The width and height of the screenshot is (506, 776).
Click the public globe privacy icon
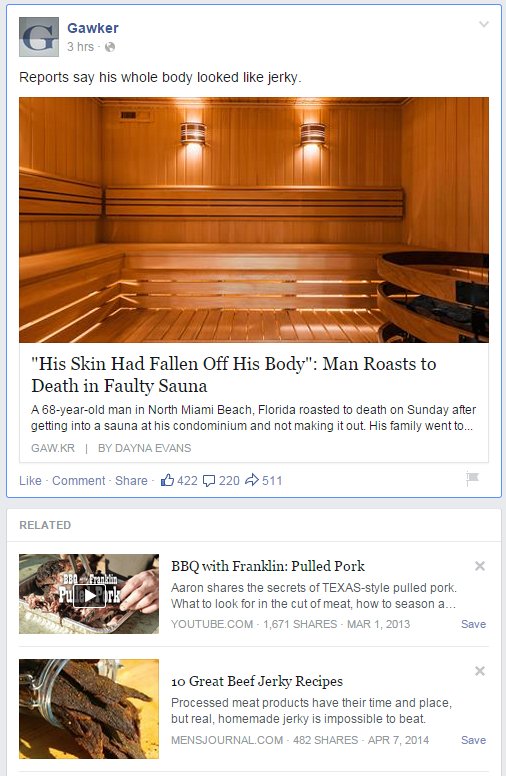(110, 47)
